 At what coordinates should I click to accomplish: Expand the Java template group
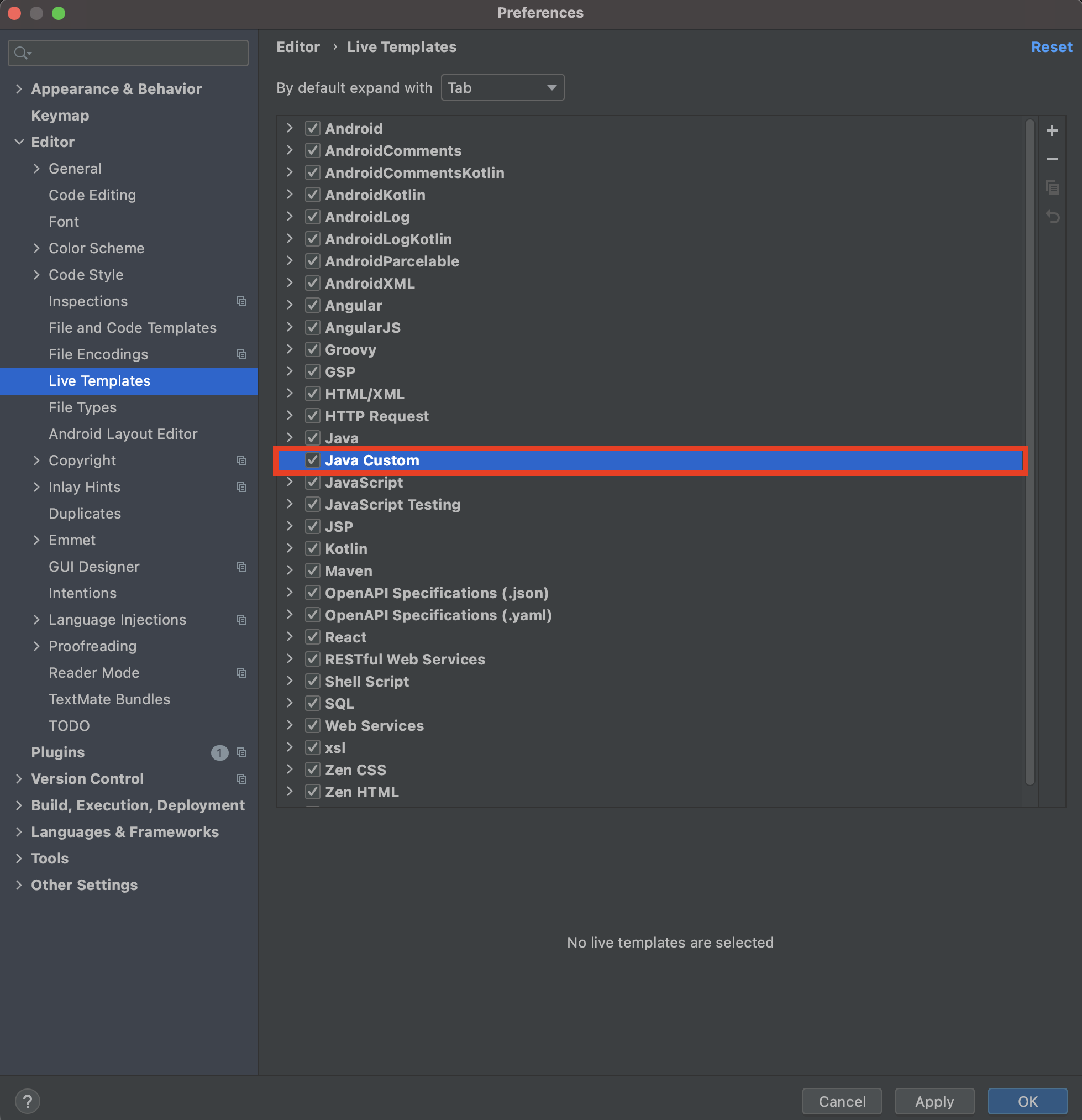290,438
